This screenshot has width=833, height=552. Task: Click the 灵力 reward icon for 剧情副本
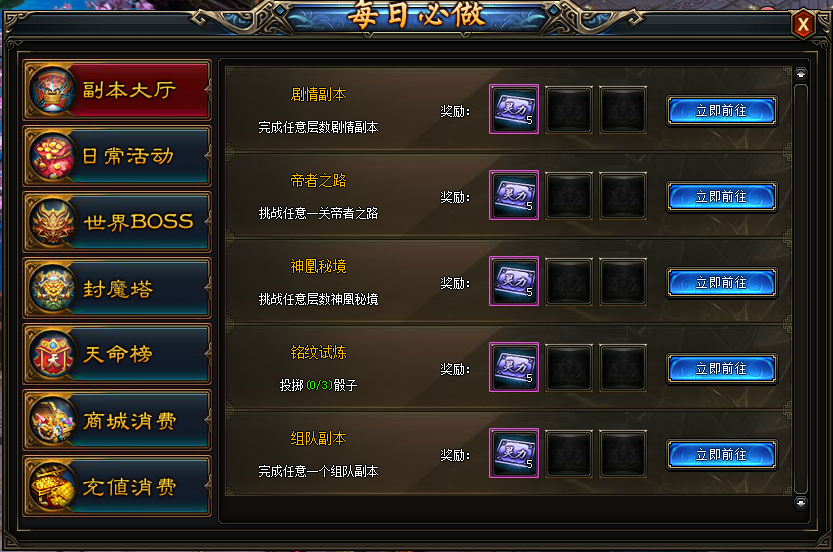[514, 109]
